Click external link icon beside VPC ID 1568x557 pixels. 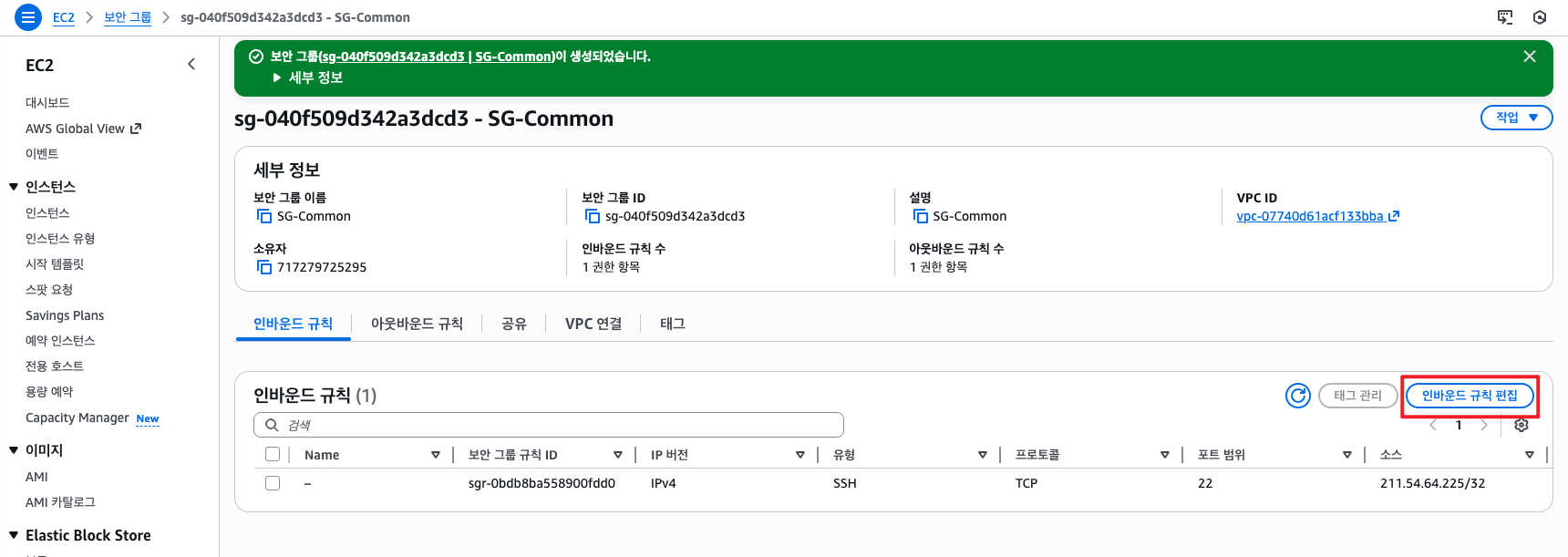coord(1394,216)
